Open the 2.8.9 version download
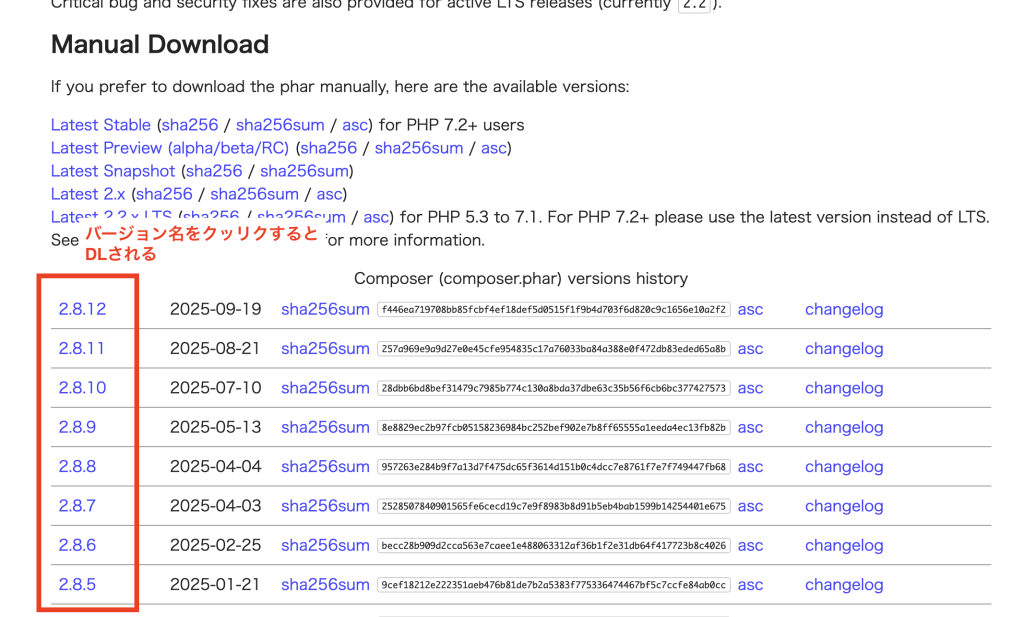Screen dimensions: 1024x617 (77, 427)
